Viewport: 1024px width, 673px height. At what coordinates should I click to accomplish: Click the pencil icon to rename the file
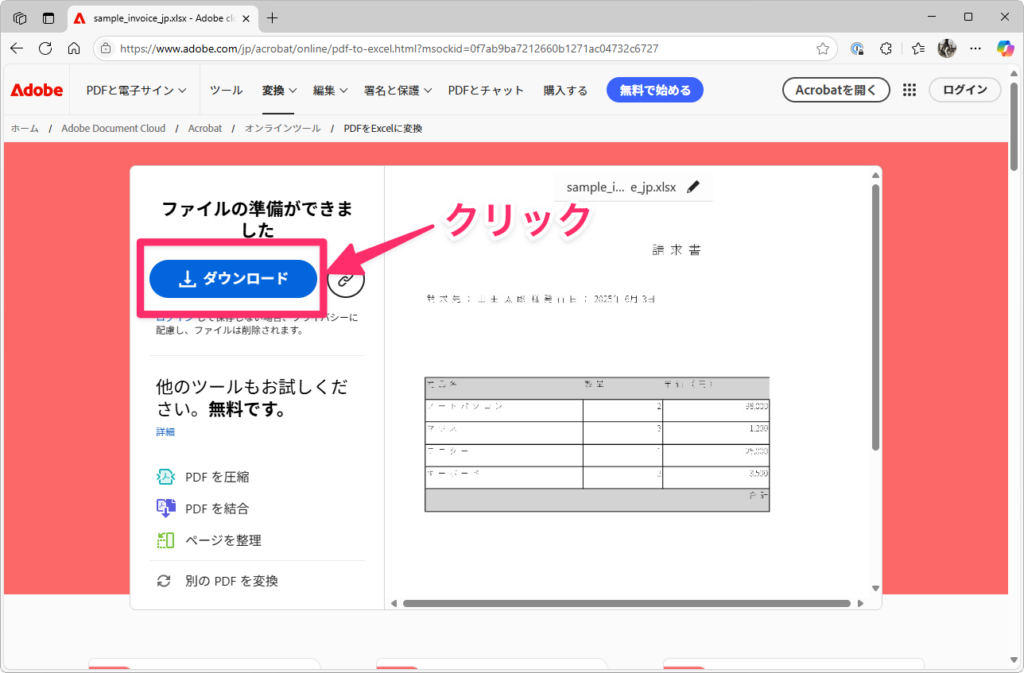(693, 187)
